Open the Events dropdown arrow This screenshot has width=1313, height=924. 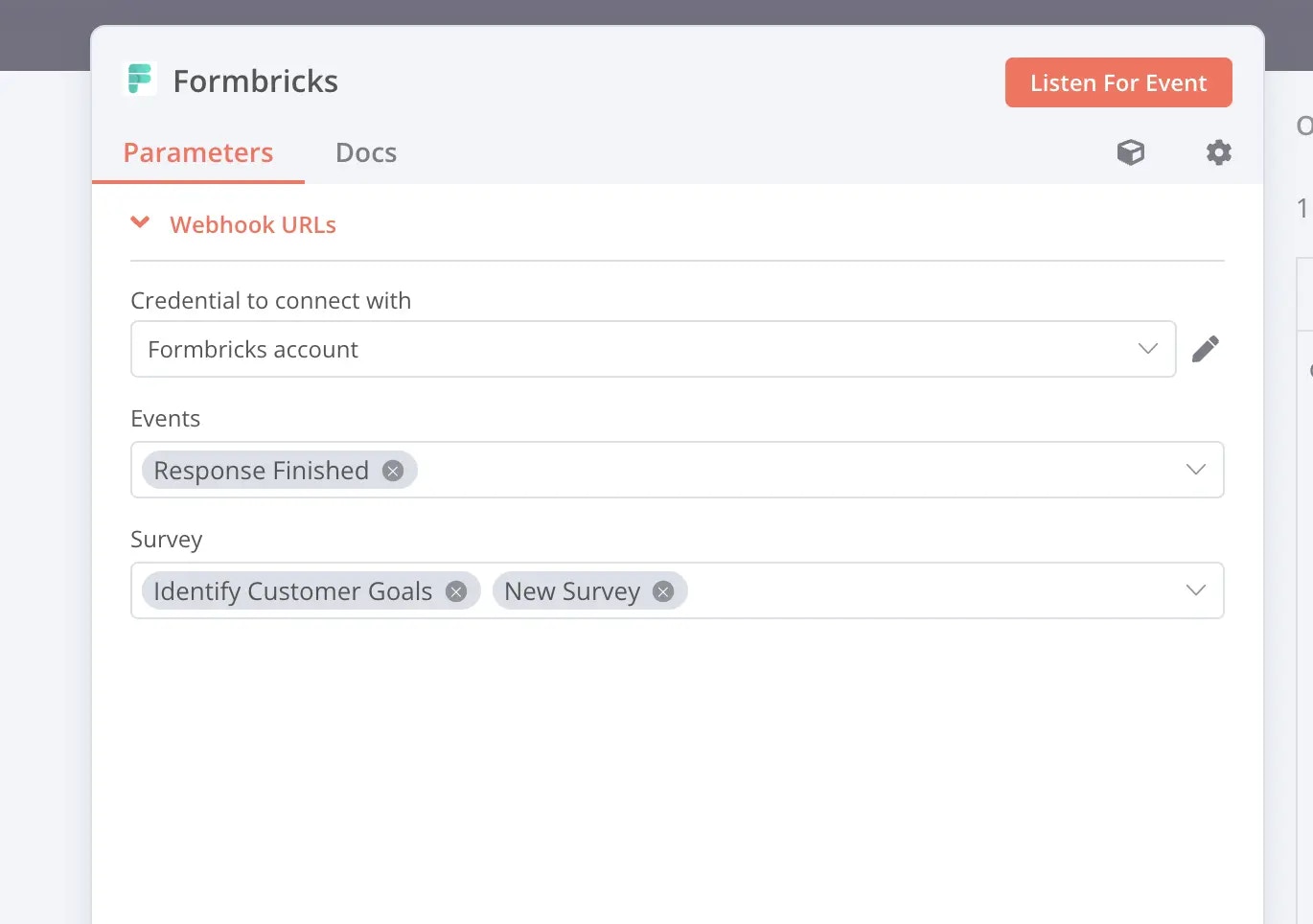tap(1195, 470)
